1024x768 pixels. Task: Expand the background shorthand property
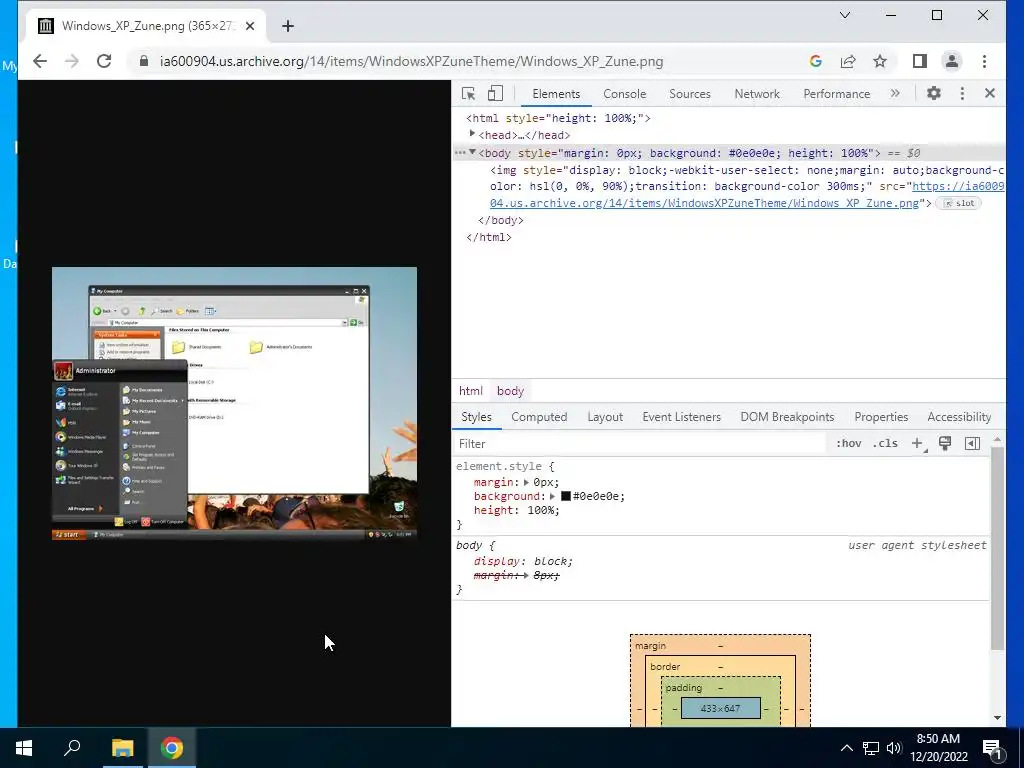click(x=552, y=496)
